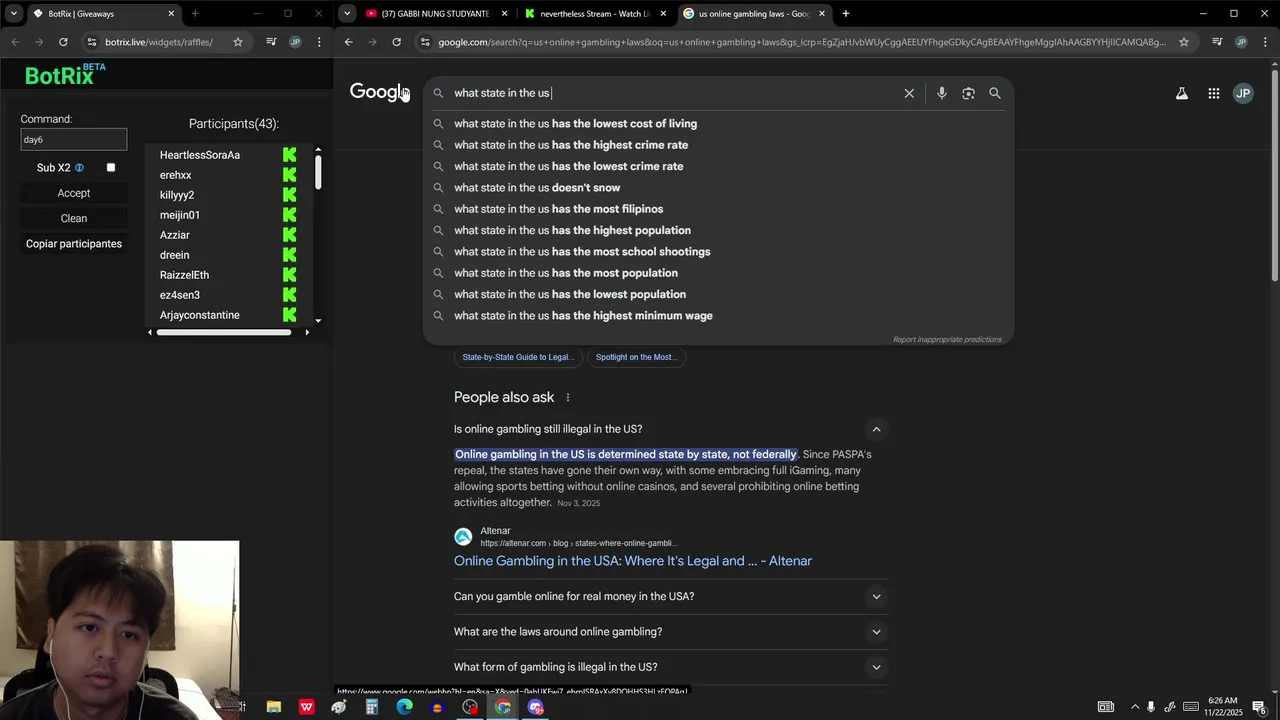Click the Google search text field

pos(673,93)
